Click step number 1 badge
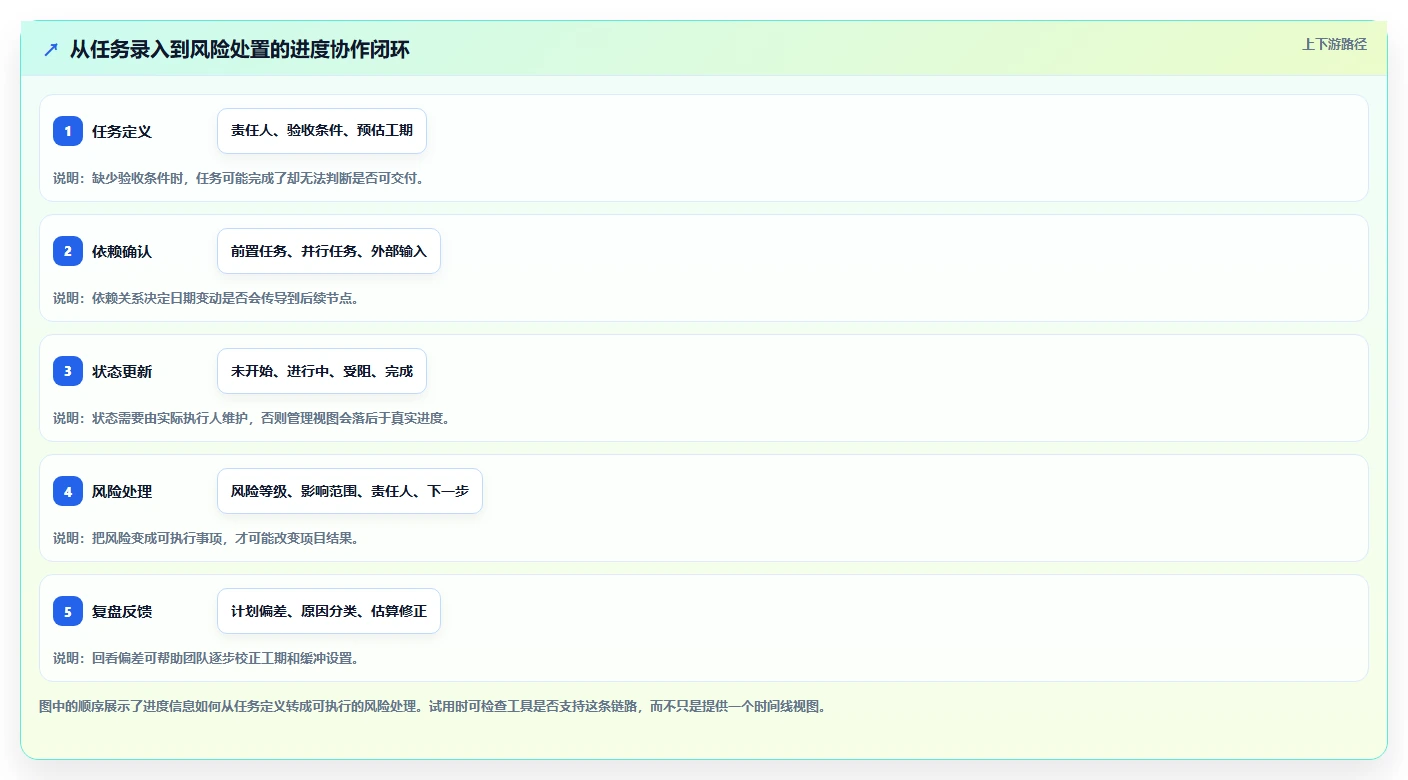1408x780 pixels. (68, 131)
